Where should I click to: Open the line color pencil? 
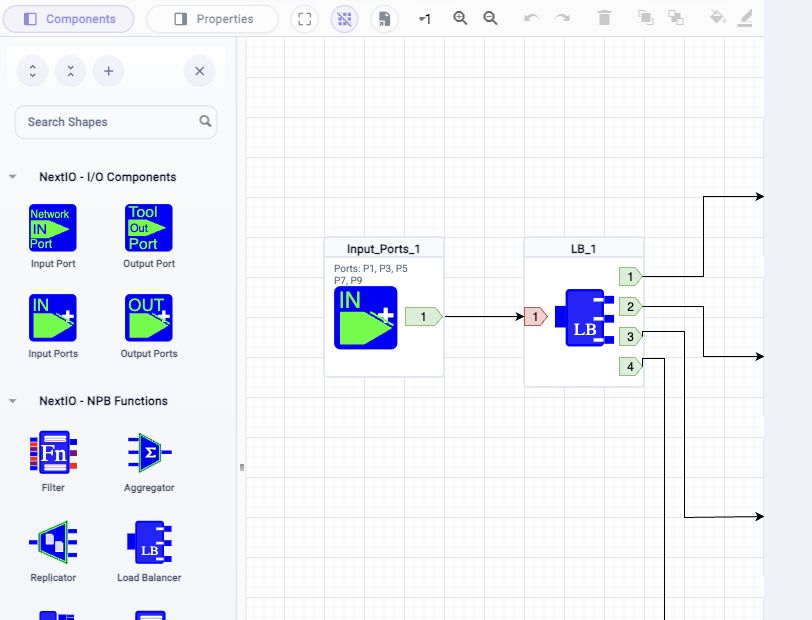(745, 18)
